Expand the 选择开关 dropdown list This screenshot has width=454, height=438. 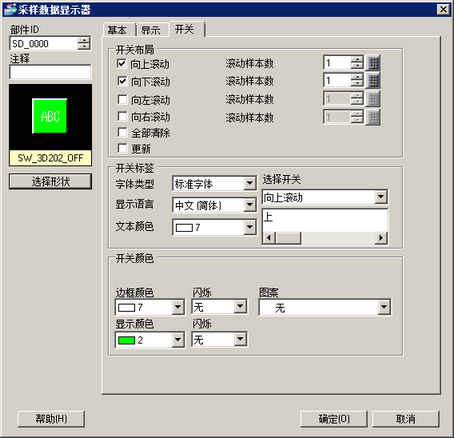(x=380, y=197)
